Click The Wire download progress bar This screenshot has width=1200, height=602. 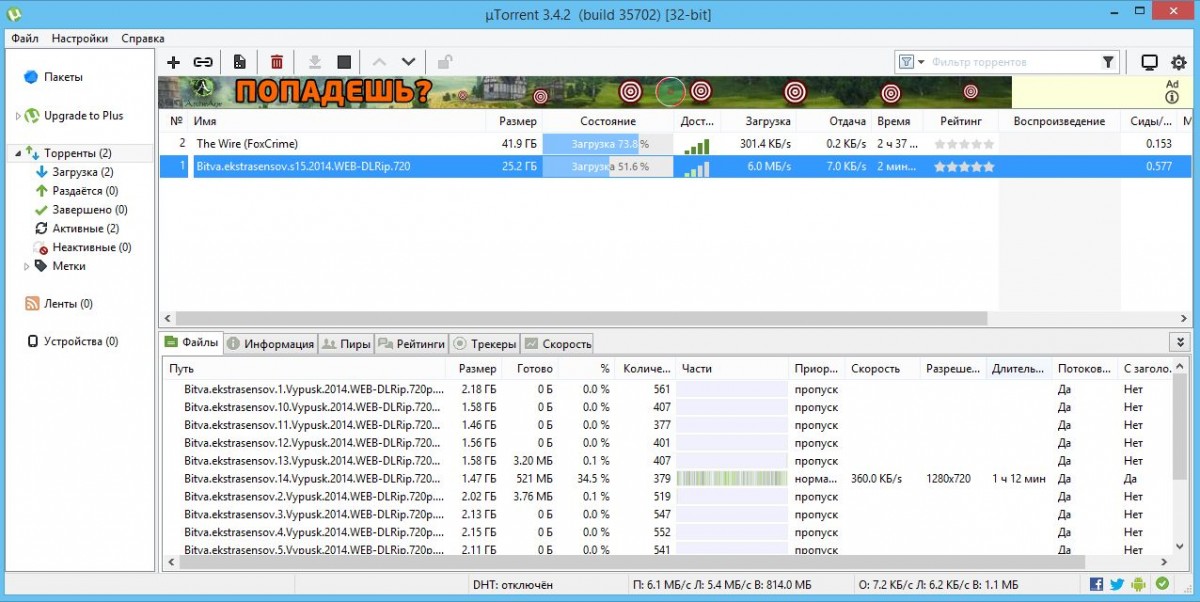coord(608,144)
